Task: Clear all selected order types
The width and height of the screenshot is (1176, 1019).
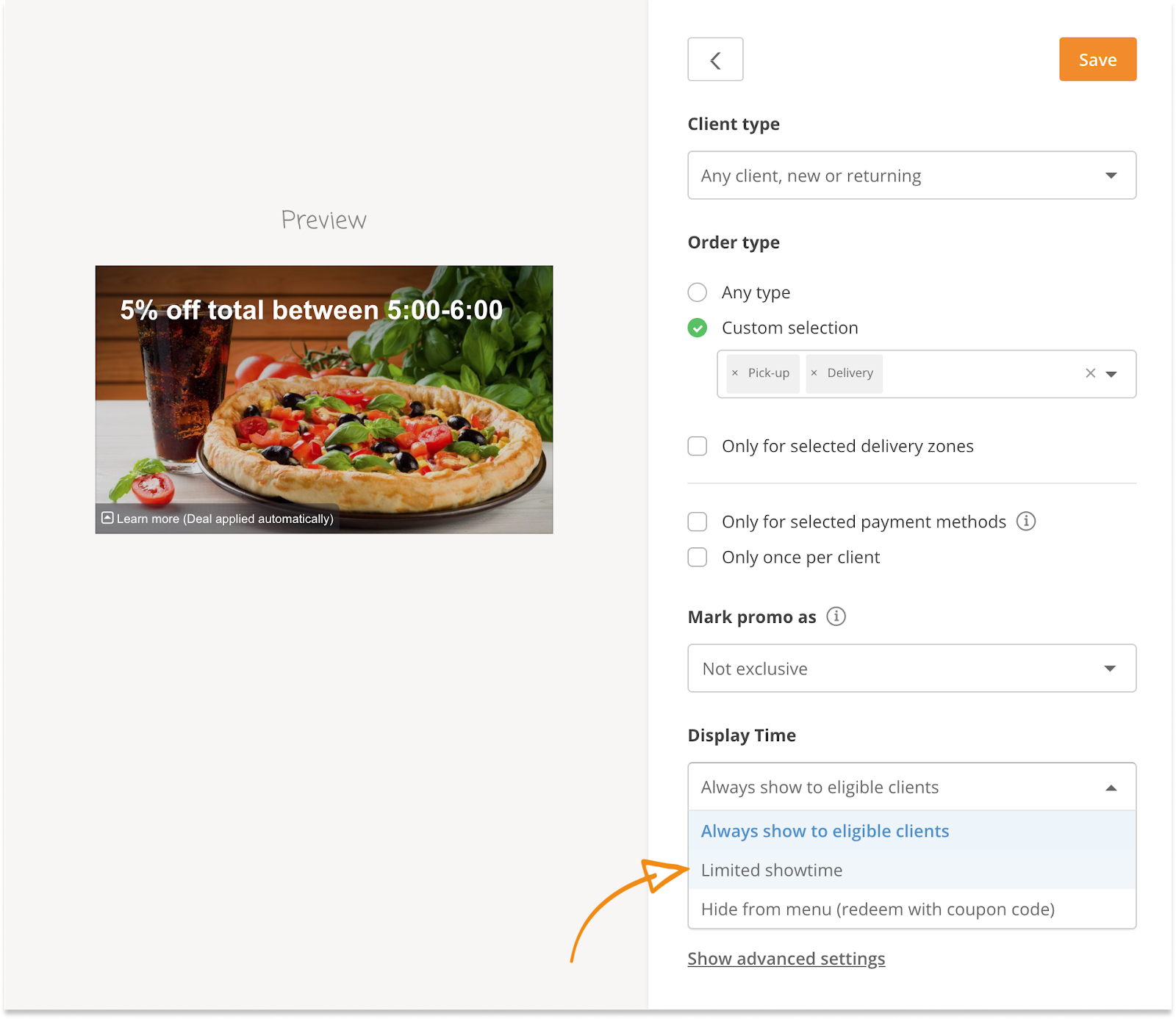Action: (x=1090, y=373)
